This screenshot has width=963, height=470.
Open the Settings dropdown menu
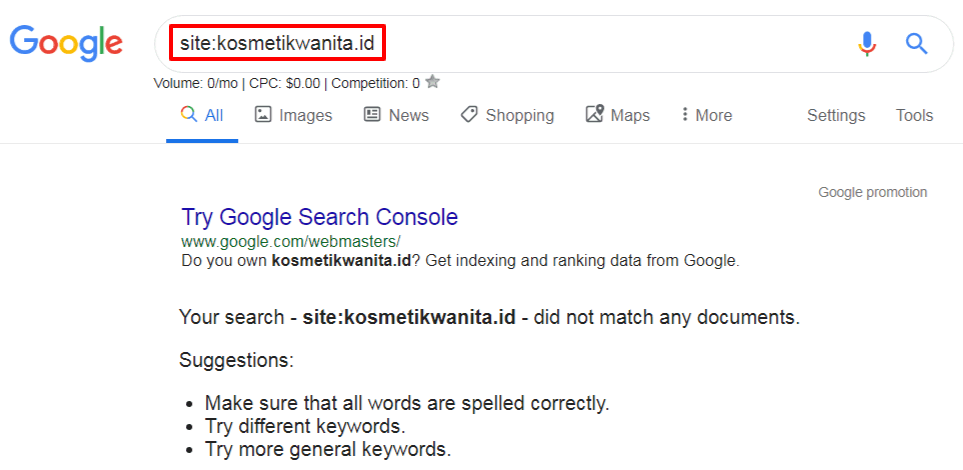[x=836, y=115]
